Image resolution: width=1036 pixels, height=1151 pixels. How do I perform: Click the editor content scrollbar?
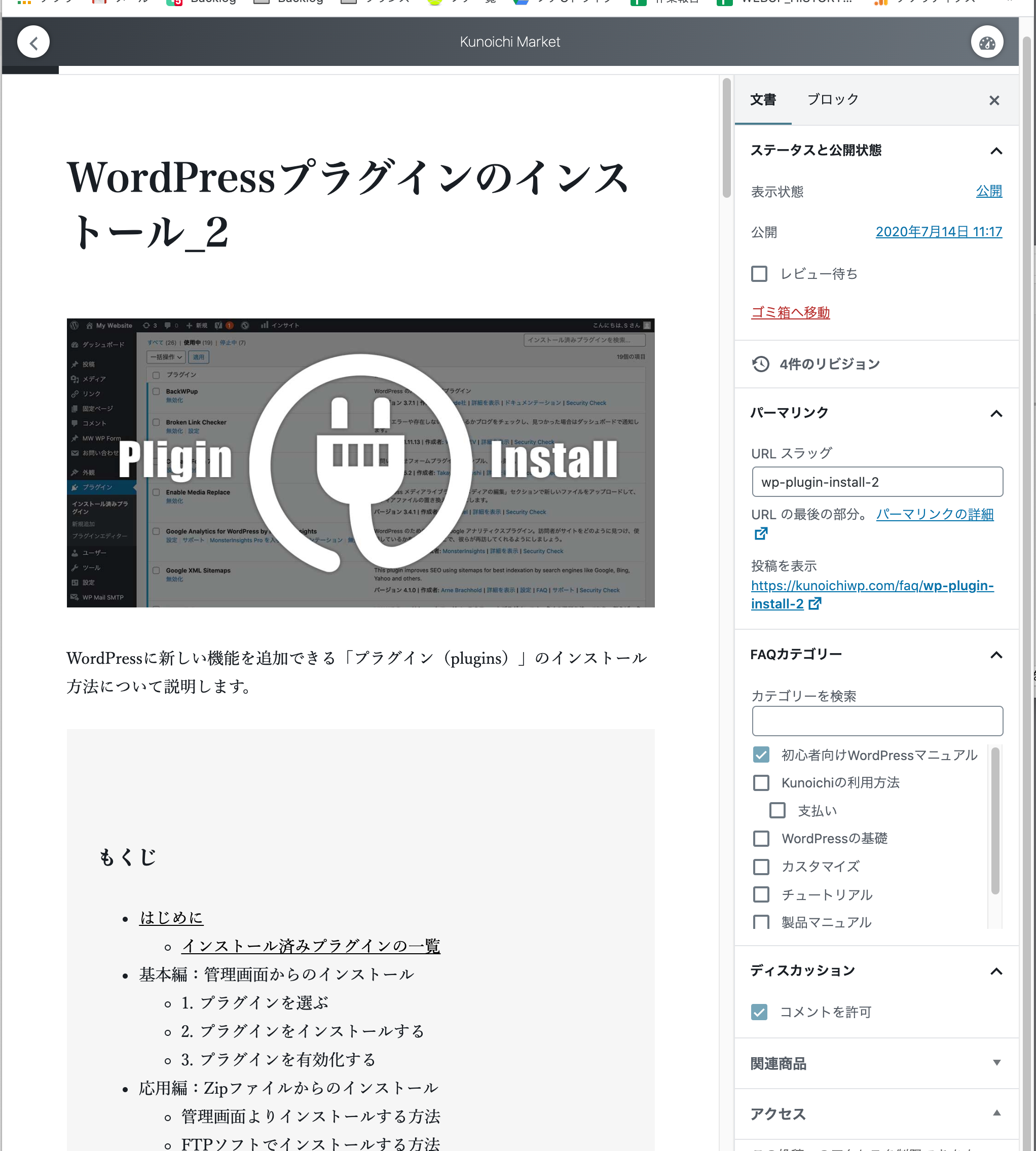point(726,137)
